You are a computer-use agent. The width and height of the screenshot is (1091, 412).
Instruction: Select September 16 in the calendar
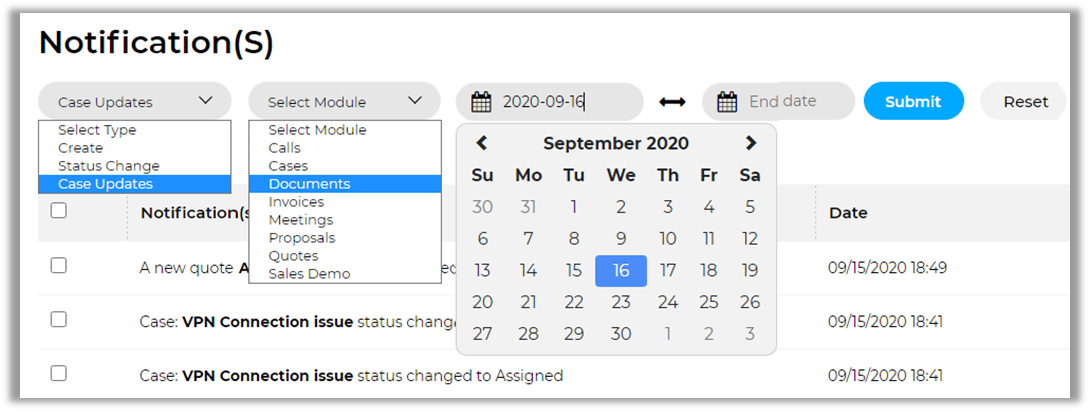click(x=621, y=270)
